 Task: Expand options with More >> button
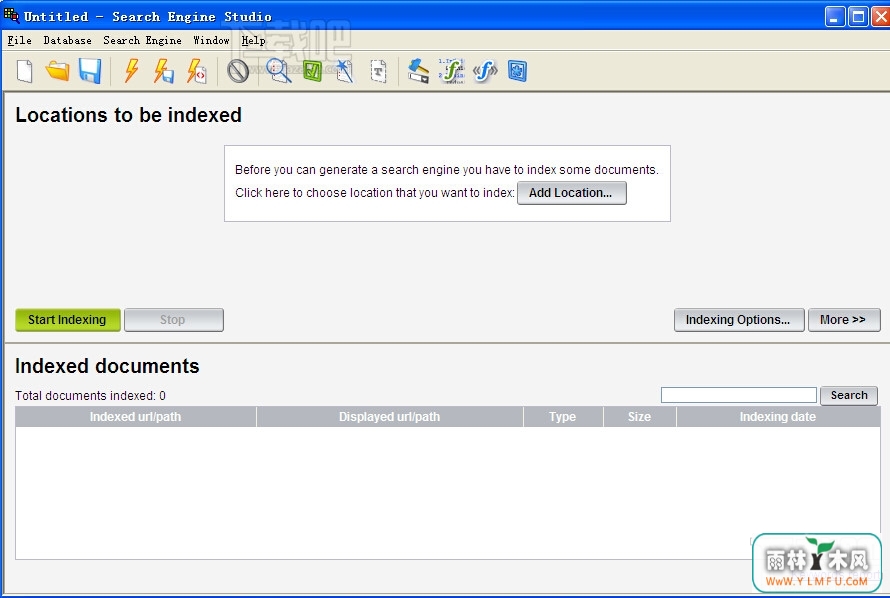pyautogui.click(x=844, y=320)
